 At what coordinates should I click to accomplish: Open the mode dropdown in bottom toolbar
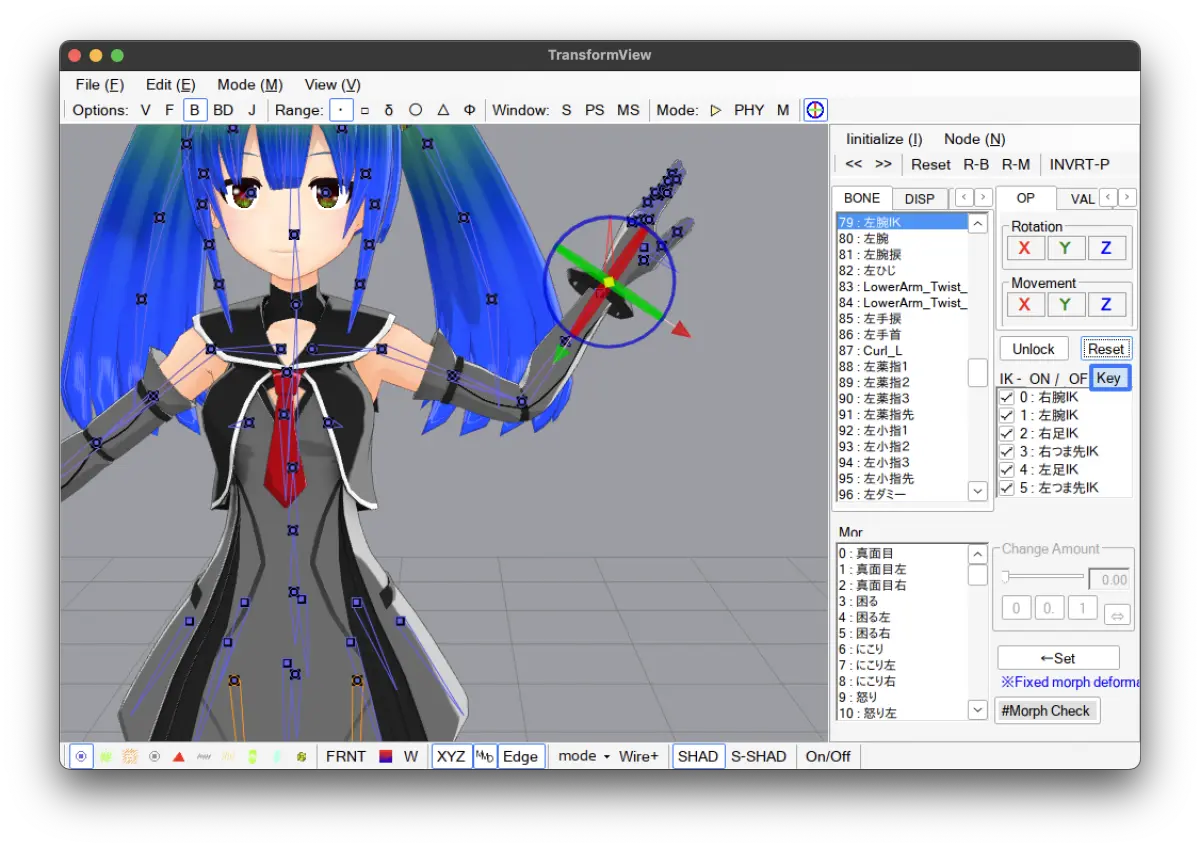tap(584, 756)
